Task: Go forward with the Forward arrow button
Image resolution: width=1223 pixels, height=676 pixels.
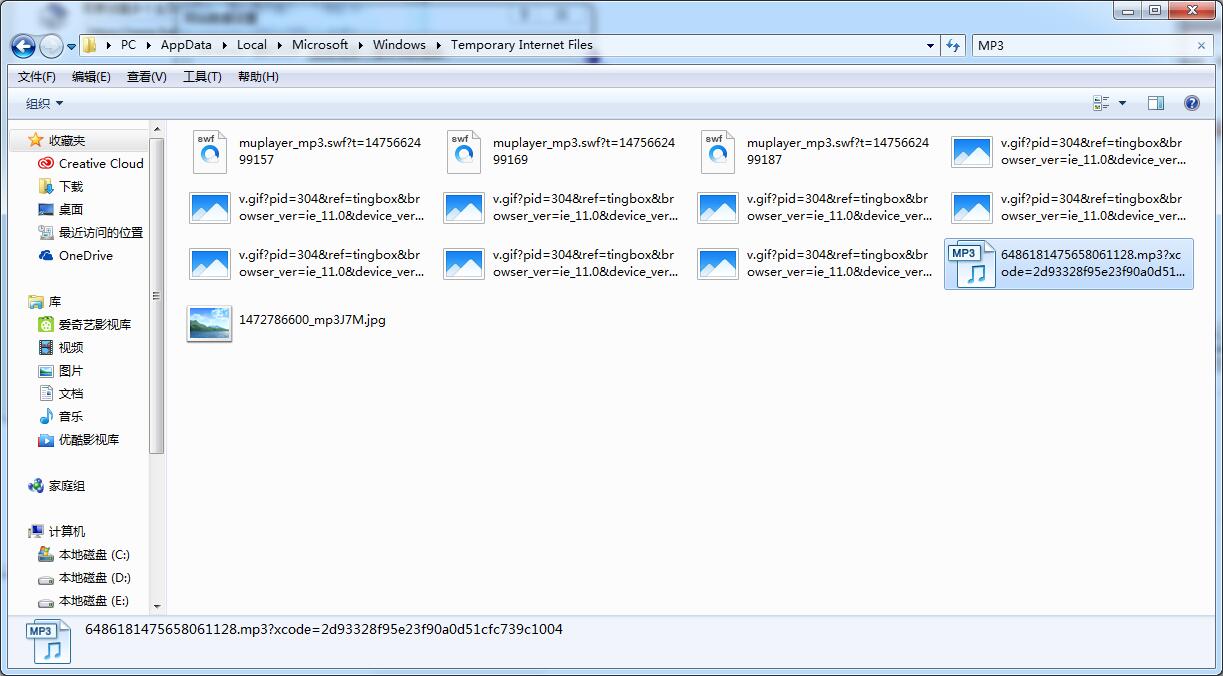Action: pos(51,46)
